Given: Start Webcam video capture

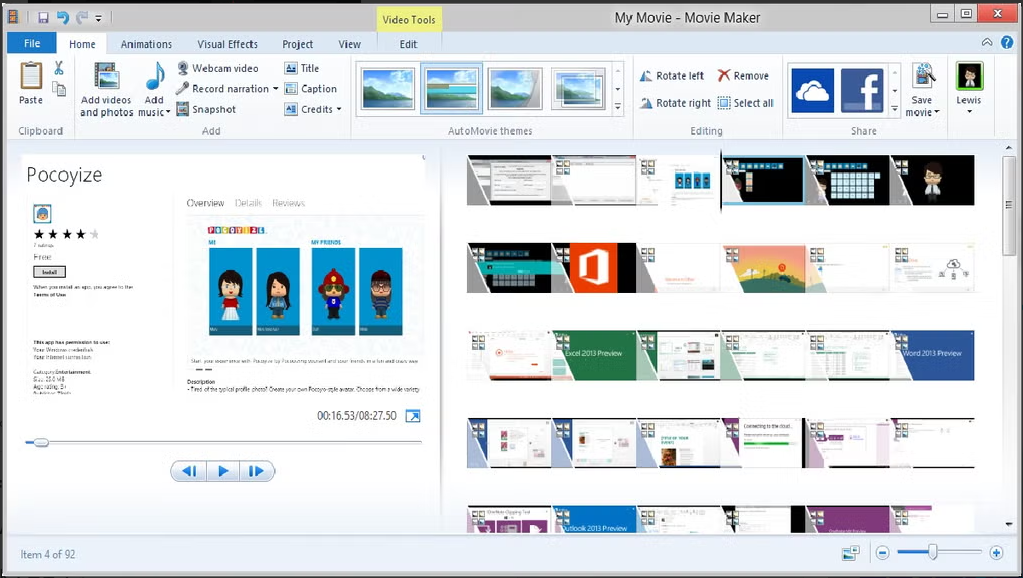Looking at the screenshot, I should [x=218, y=68].
